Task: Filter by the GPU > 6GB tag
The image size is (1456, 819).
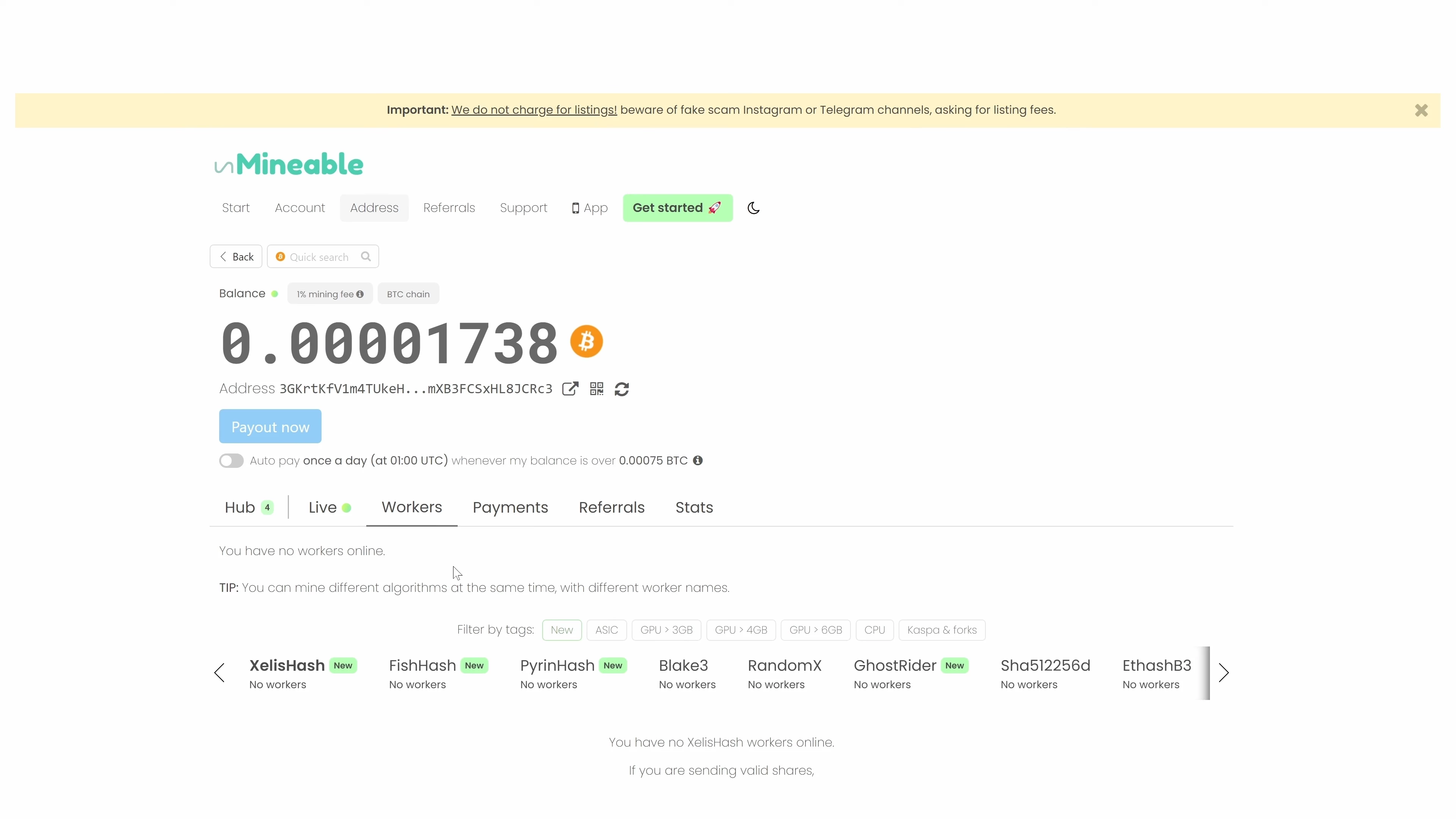Action: (816, 630)
